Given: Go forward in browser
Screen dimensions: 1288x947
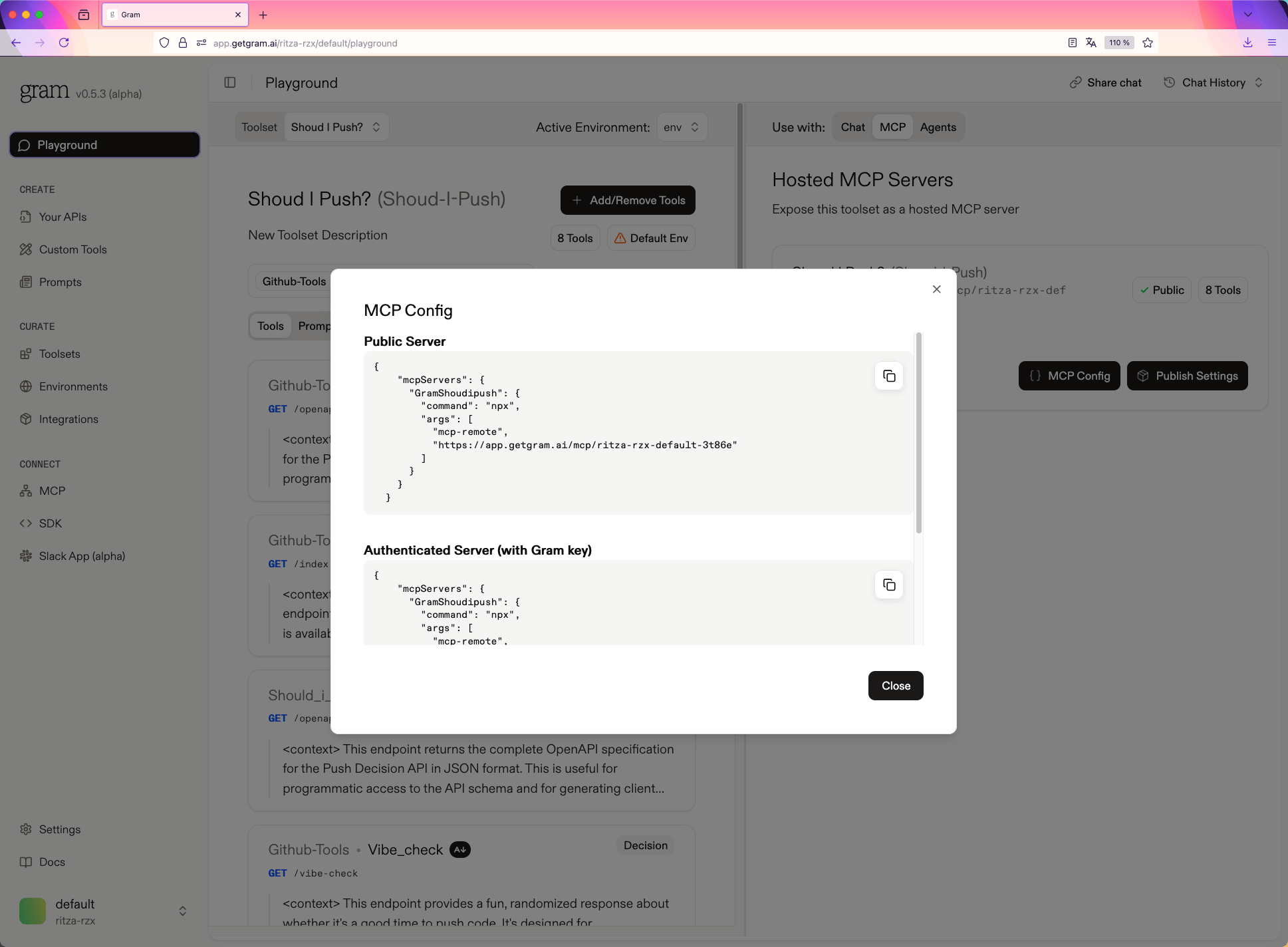Looking at the screenshot, I should coord(40,43).
